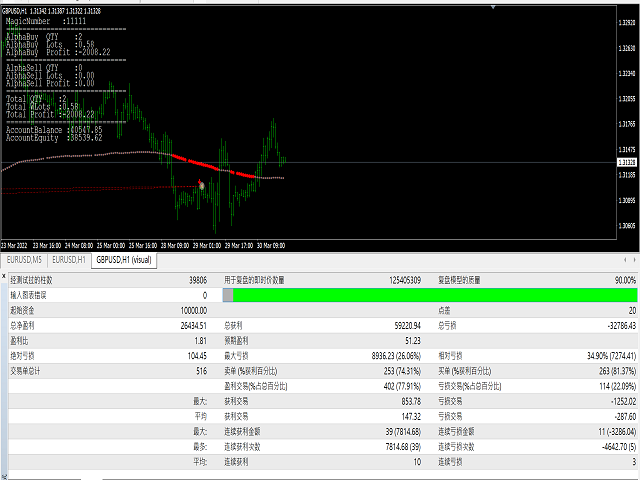Click the long positions value 263 (81.37%)
This screenshot has width=640, height=480.
(618, 371)
